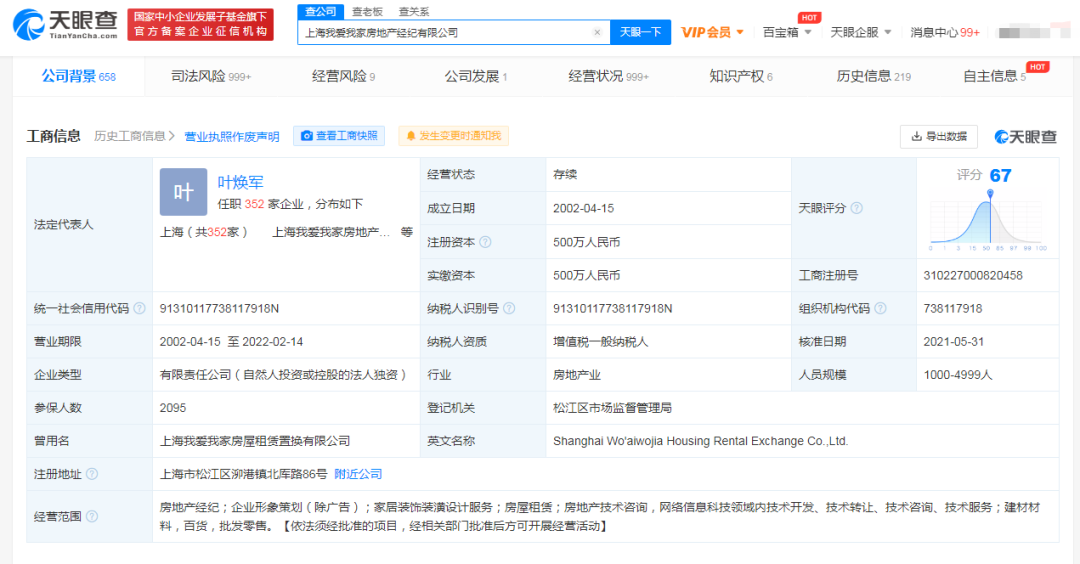The image size is (1080, 564).
Task: Open 消息中心 notifications
Action: click(x=945, y=32)
